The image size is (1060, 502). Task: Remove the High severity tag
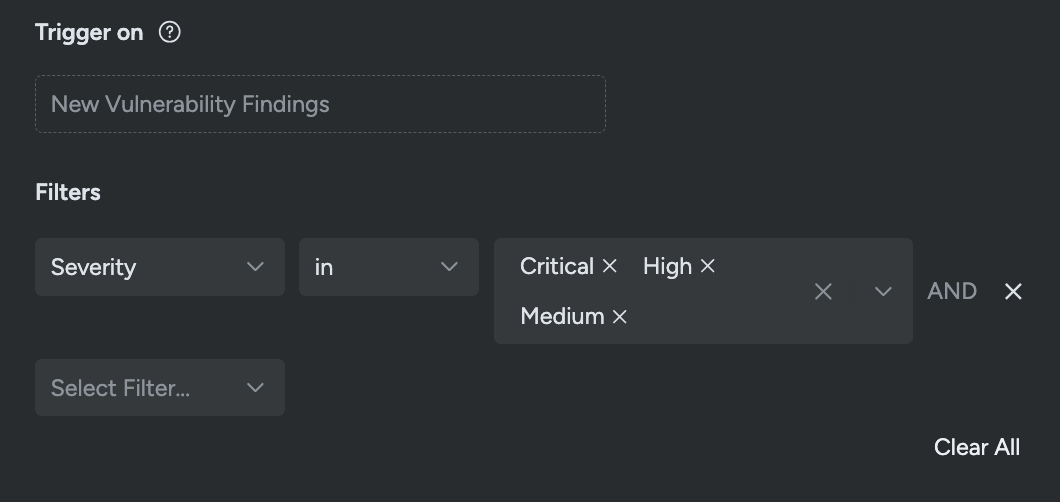coord(708,266)
